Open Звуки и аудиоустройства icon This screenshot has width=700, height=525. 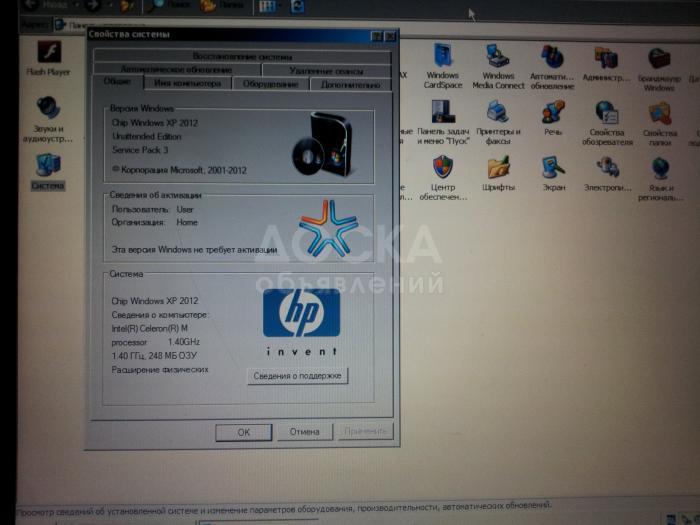coord(48,119)
